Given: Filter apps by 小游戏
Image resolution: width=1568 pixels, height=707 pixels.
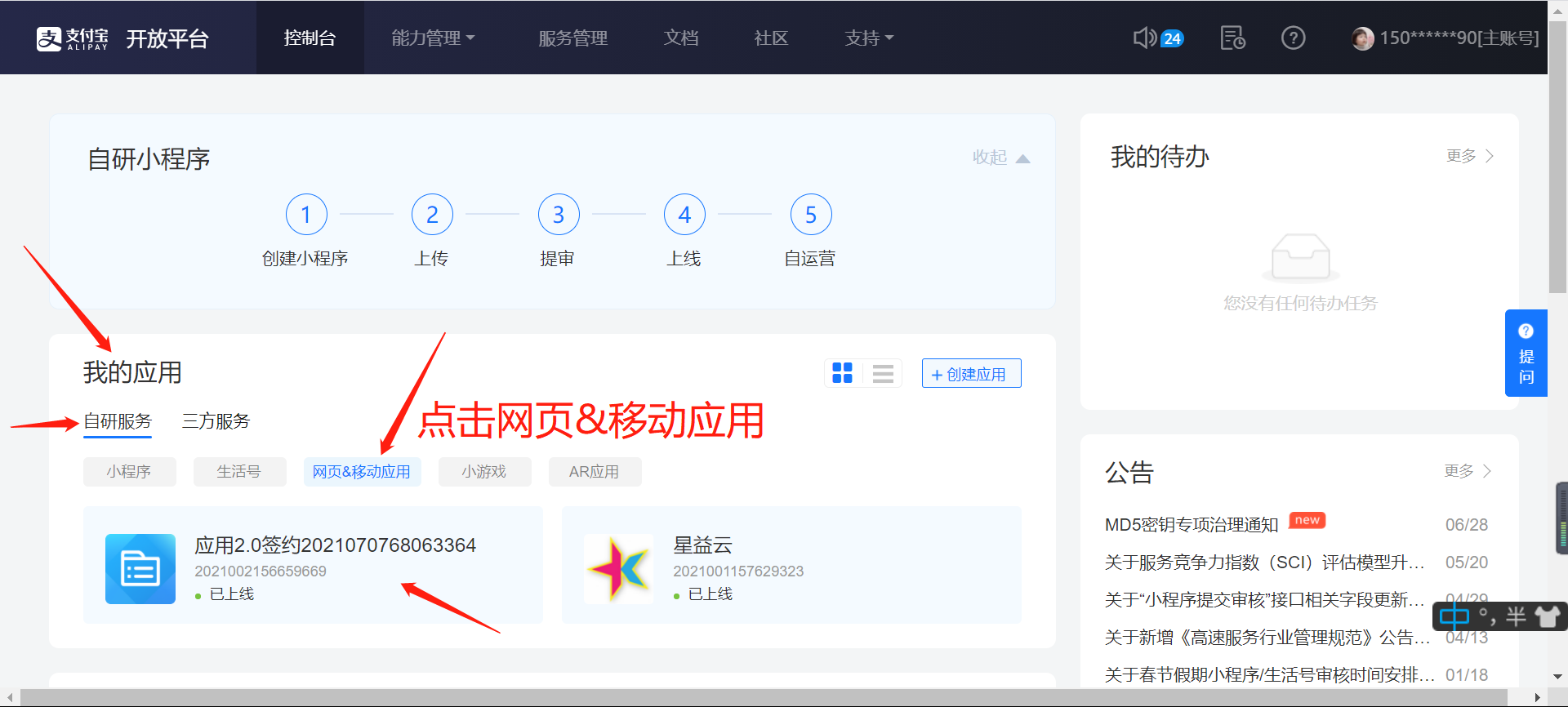Looking at the screenshot, I should (x=484, y=472).
